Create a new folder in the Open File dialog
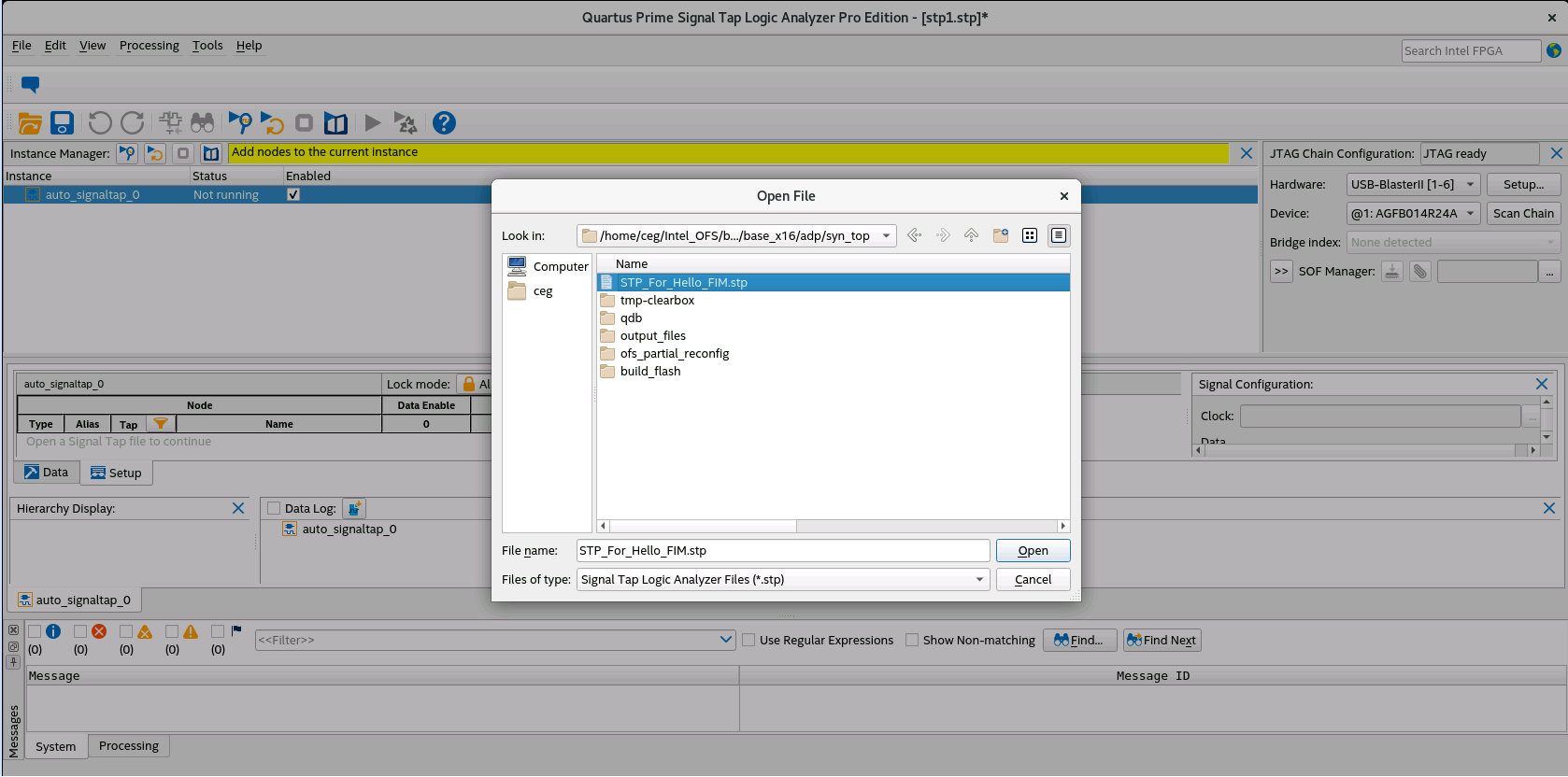Image resolution: width=1568 pixels, height=777 pixels. pyautogui.click(x=1001, y=235)
